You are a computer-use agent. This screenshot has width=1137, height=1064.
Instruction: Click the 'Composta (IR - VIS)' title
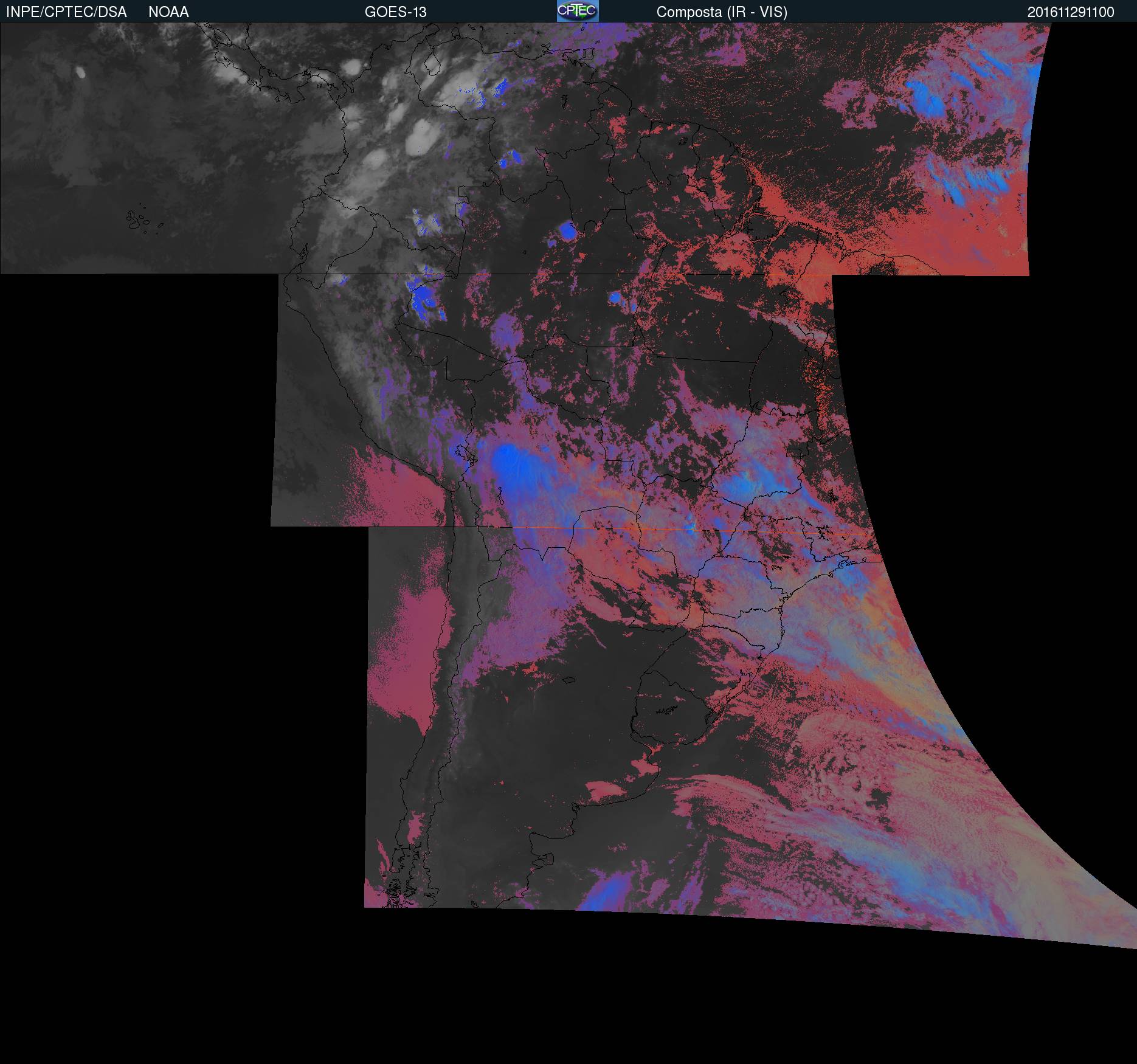(722, 12)
